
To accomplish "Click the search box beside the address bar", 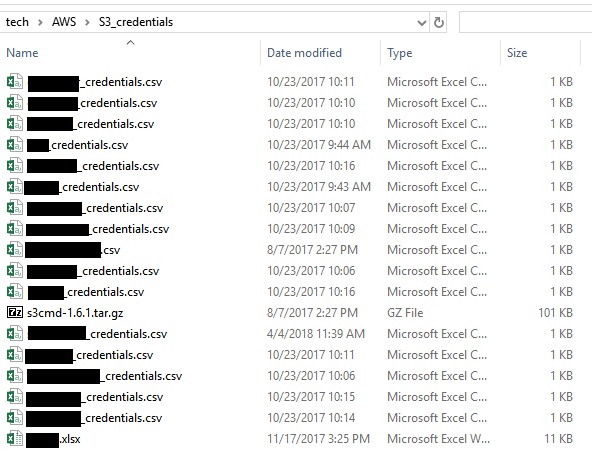I will pyautogui.click(x=526, y=22).
